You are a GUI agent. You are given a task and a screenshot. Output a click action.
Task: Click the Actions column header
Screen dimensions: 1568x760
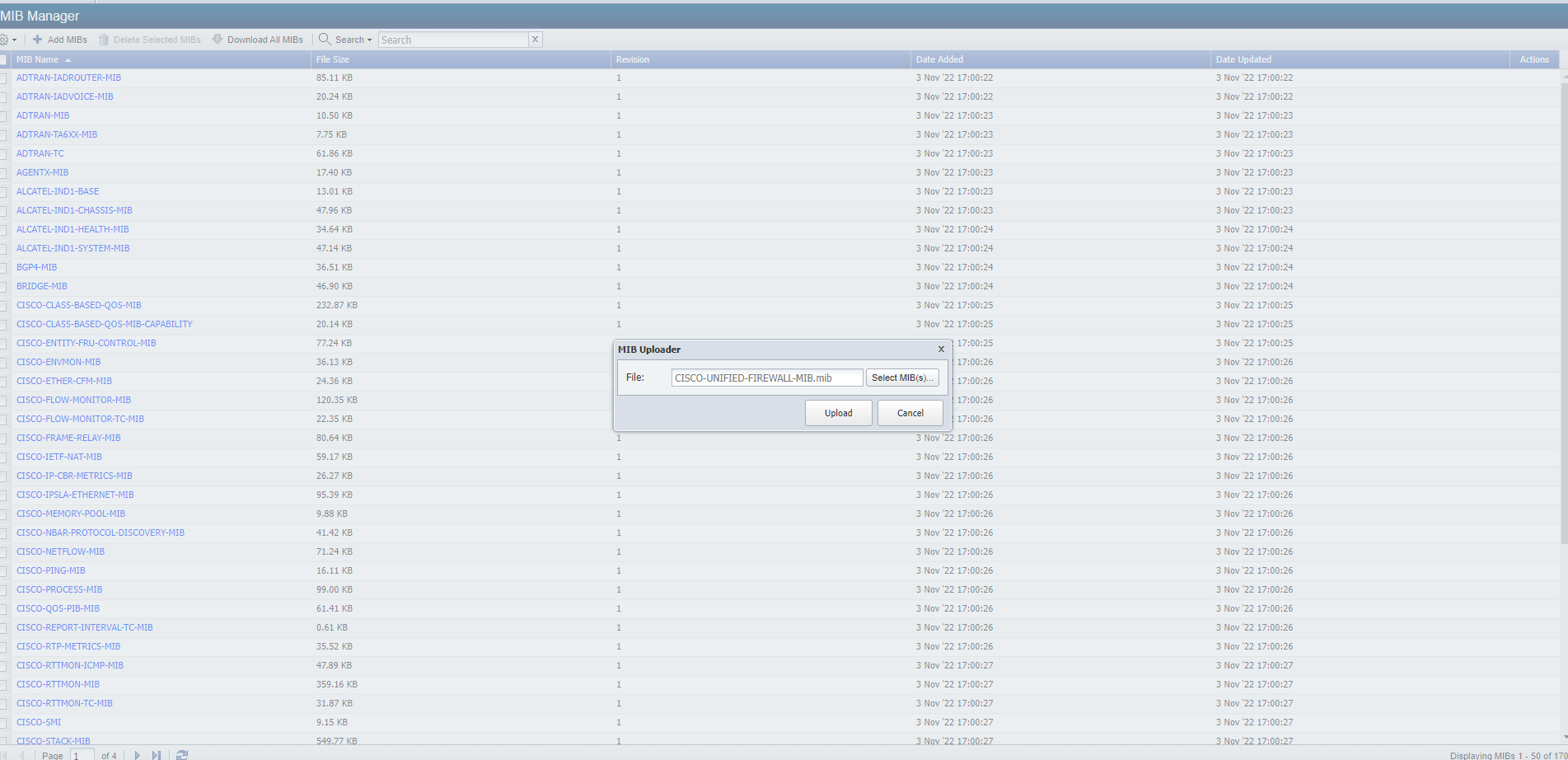[1534, 59]
